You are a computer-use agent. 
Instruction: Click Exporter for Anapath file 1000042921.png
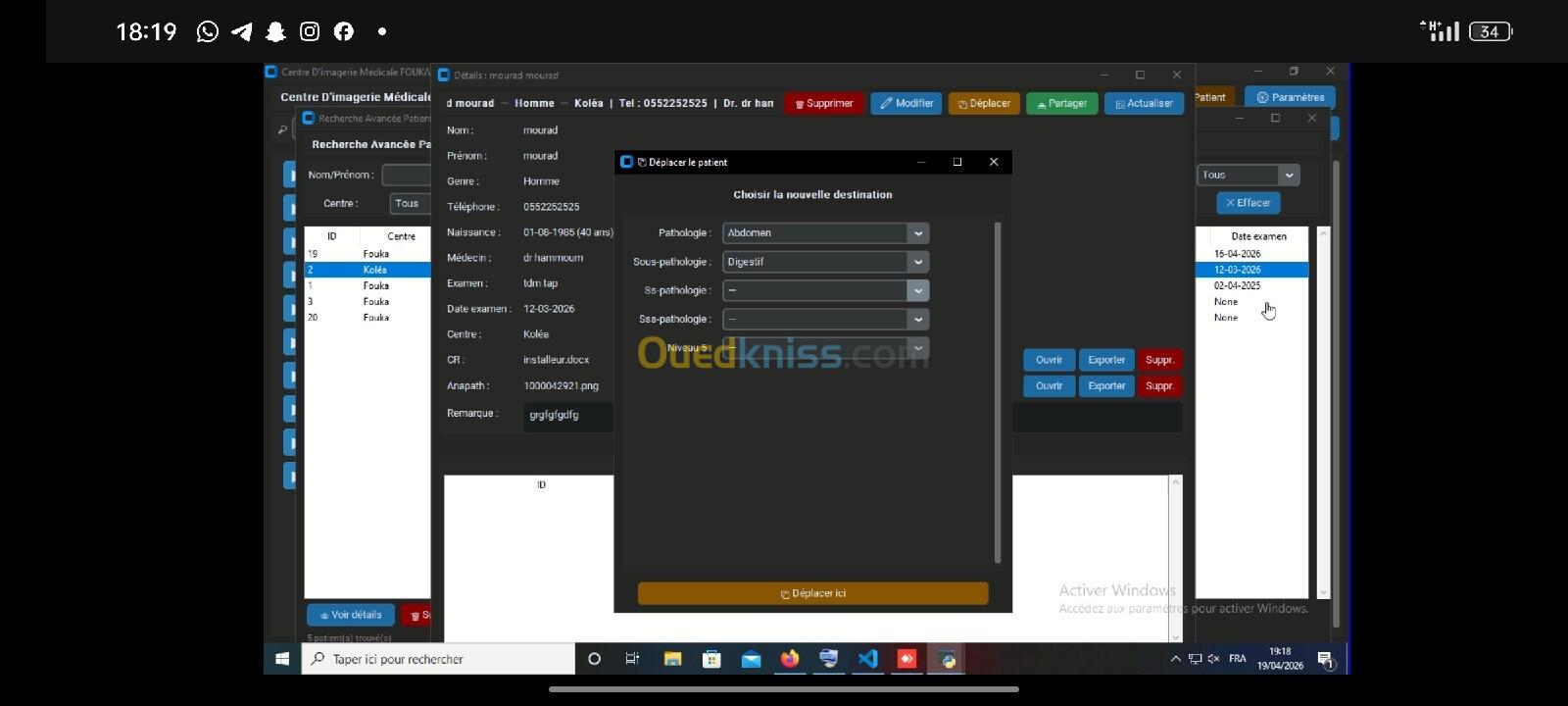(x=1106, y=386)
